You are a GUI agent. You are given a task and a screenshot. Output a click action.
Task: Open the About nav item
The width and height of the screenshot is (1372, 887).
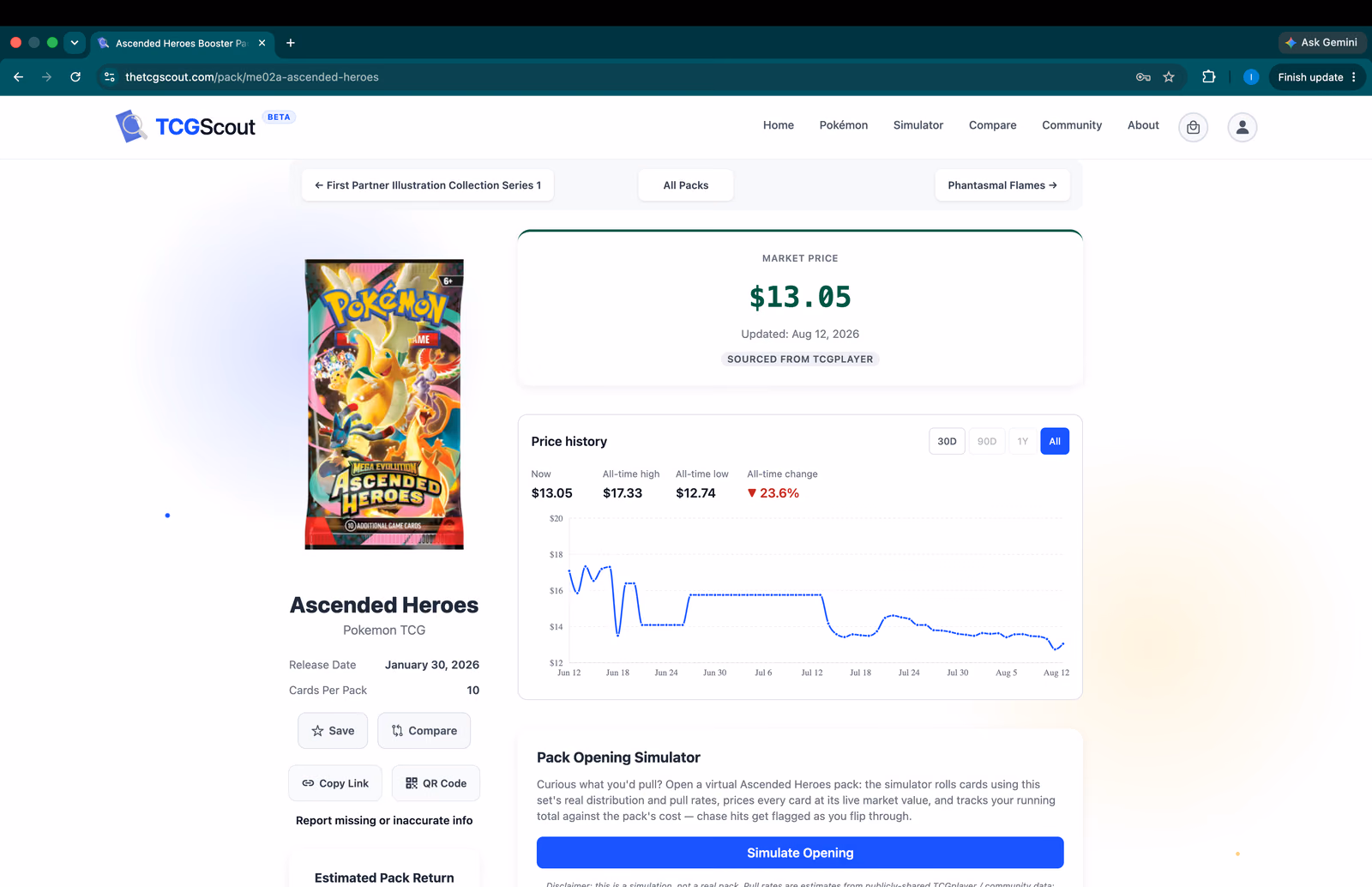[1143, 125]
